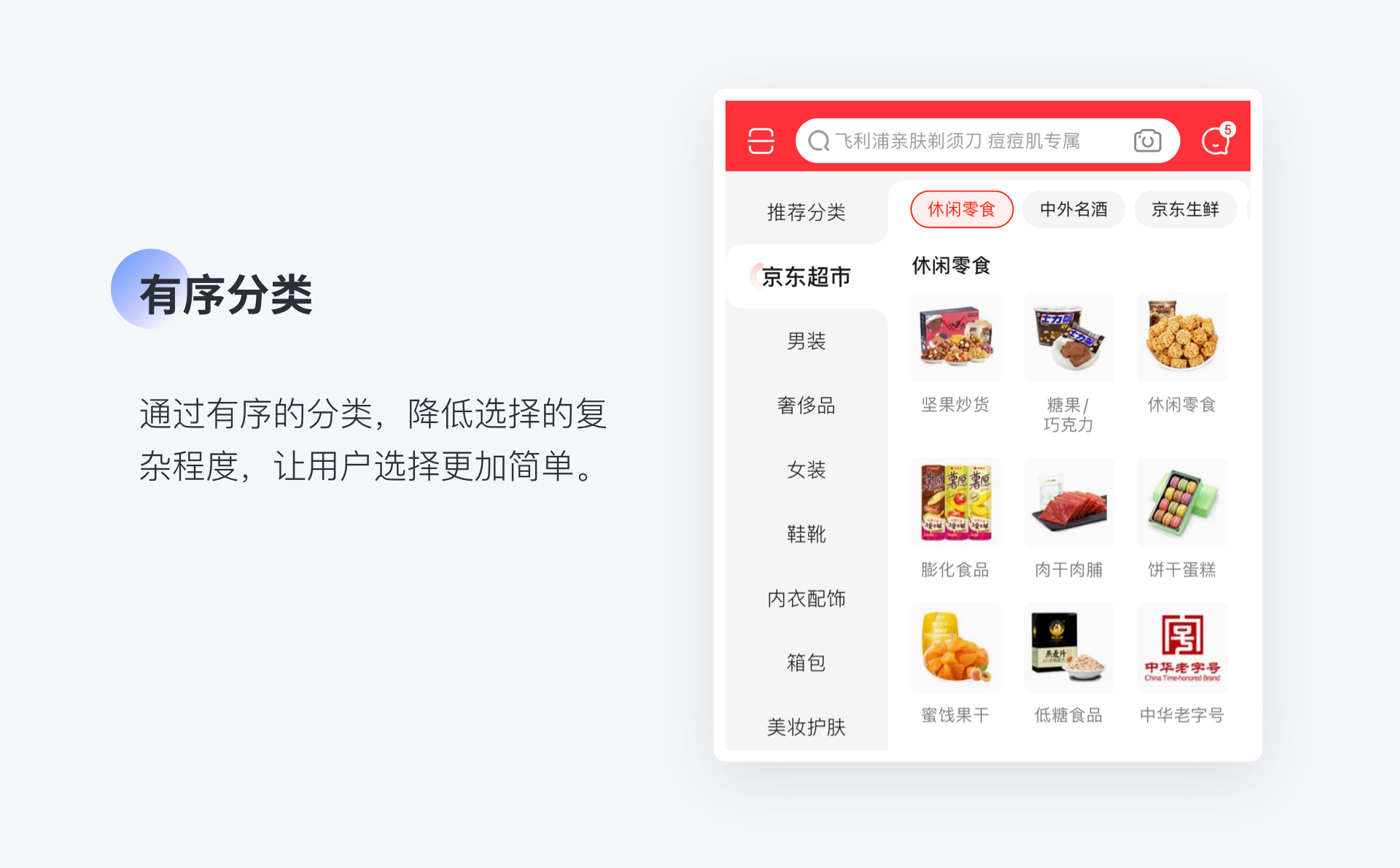Tap the scan code icon in header

coord(761,141)
